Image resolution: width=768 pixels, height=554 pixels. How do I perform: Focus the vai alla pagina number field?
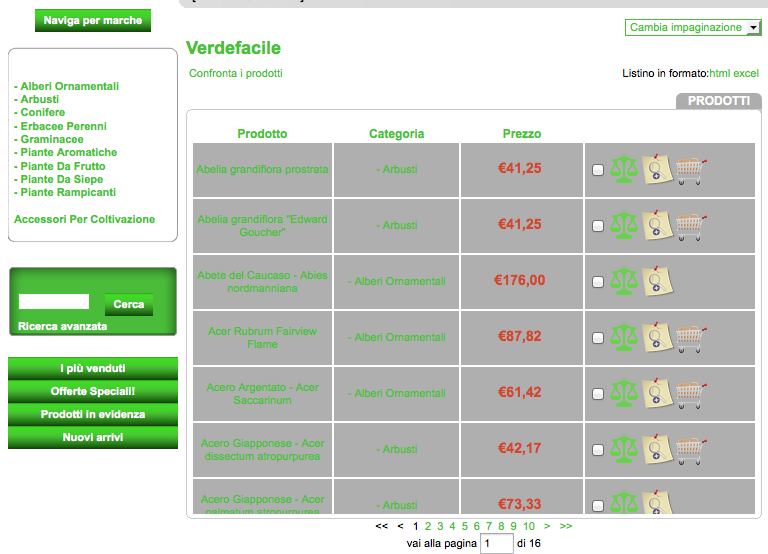click(x=497, y=543)
